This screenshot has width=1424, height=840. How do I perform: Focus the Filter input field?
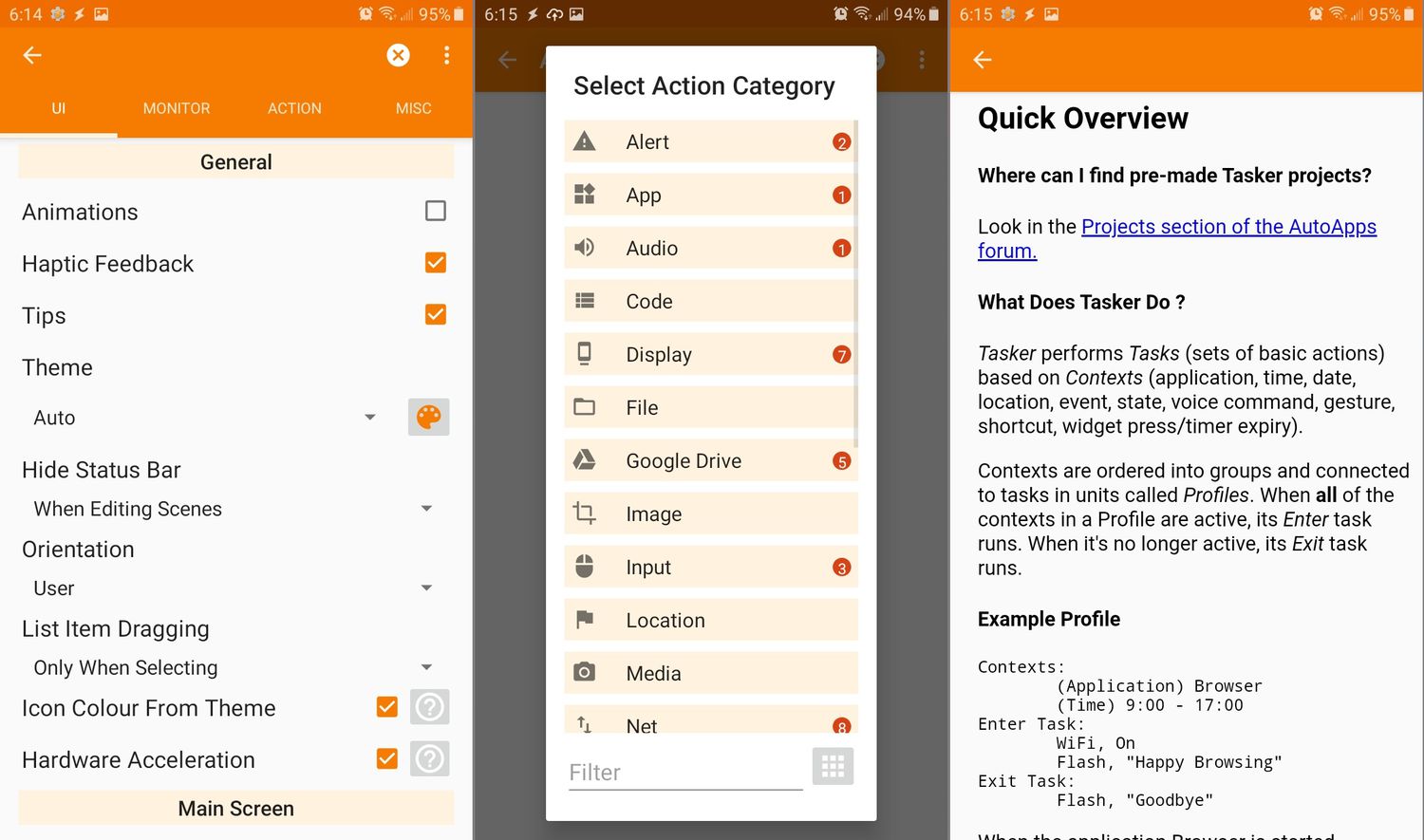point(685,772)
